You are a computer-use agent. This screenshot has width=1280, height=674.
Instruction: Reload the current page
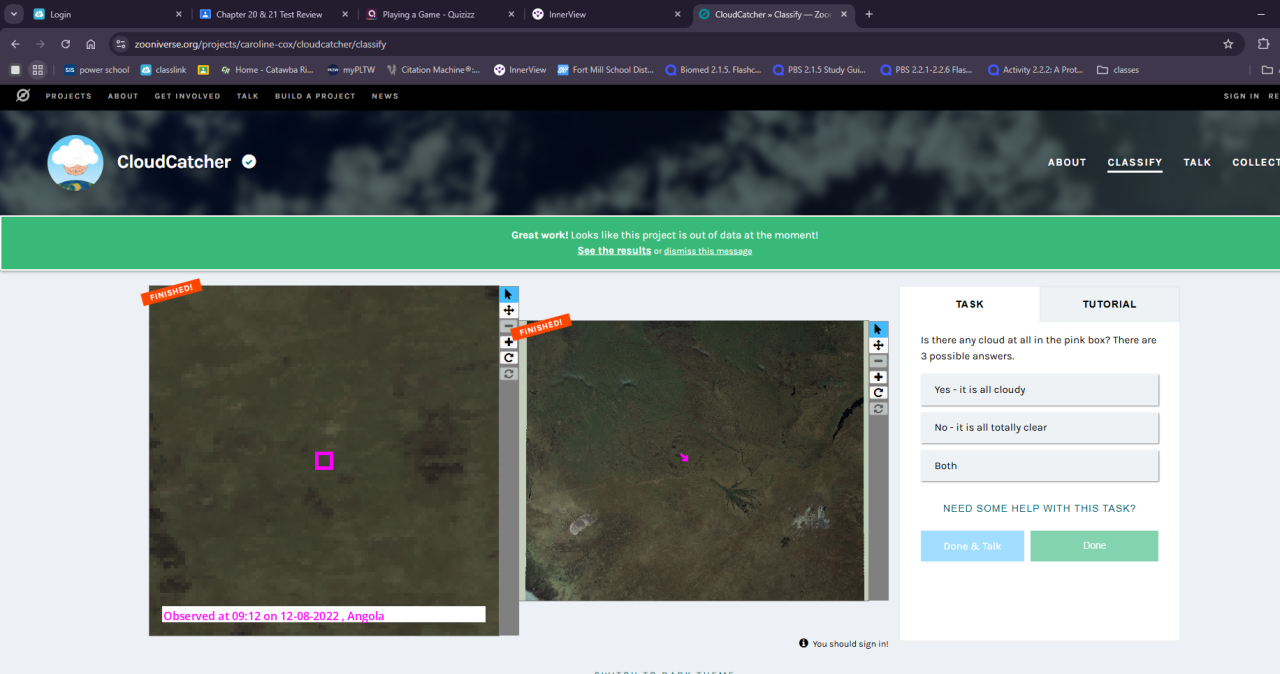pos(66,44)
